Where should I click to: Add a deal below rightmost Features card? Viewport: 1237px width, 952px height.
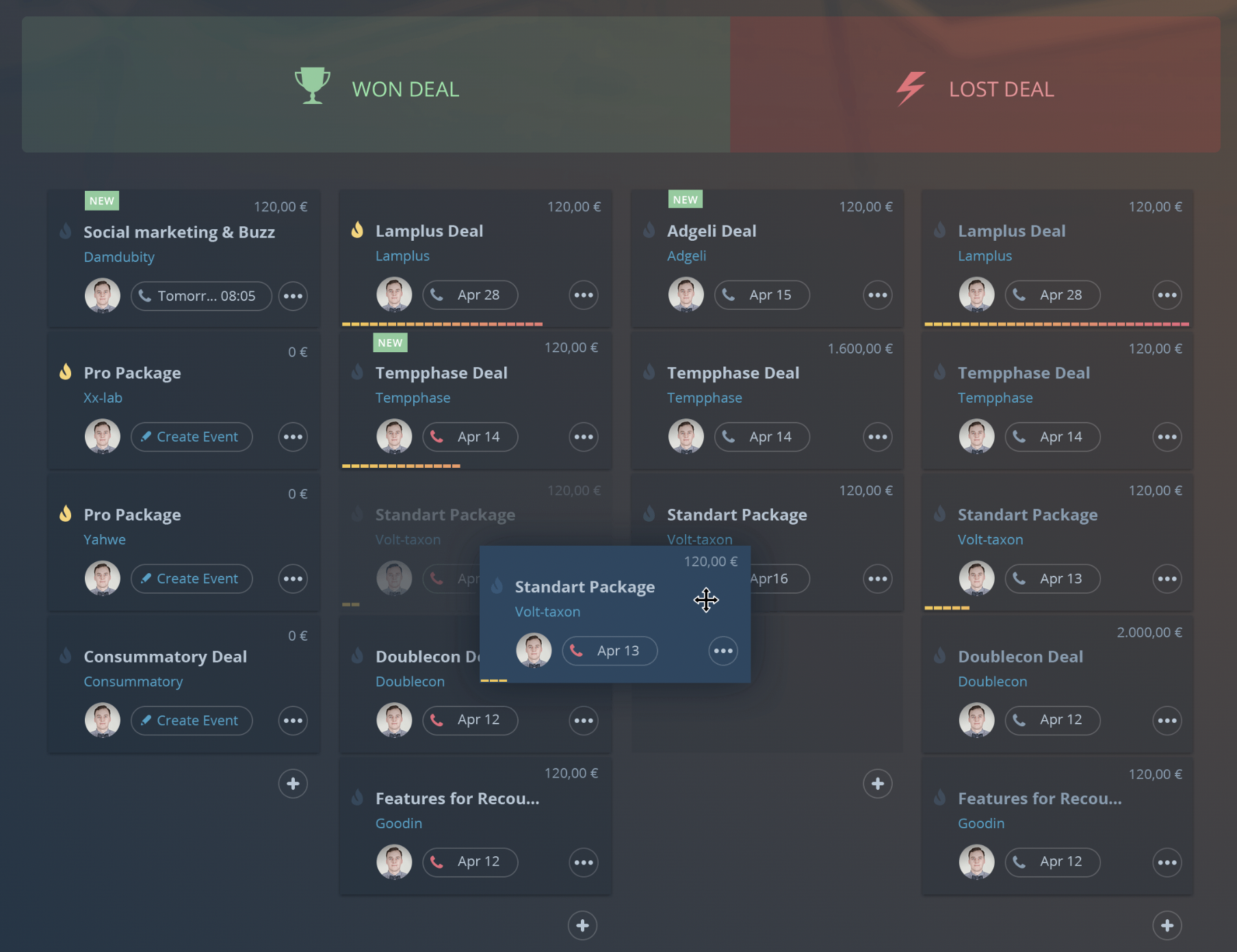tap(1167, 925)
